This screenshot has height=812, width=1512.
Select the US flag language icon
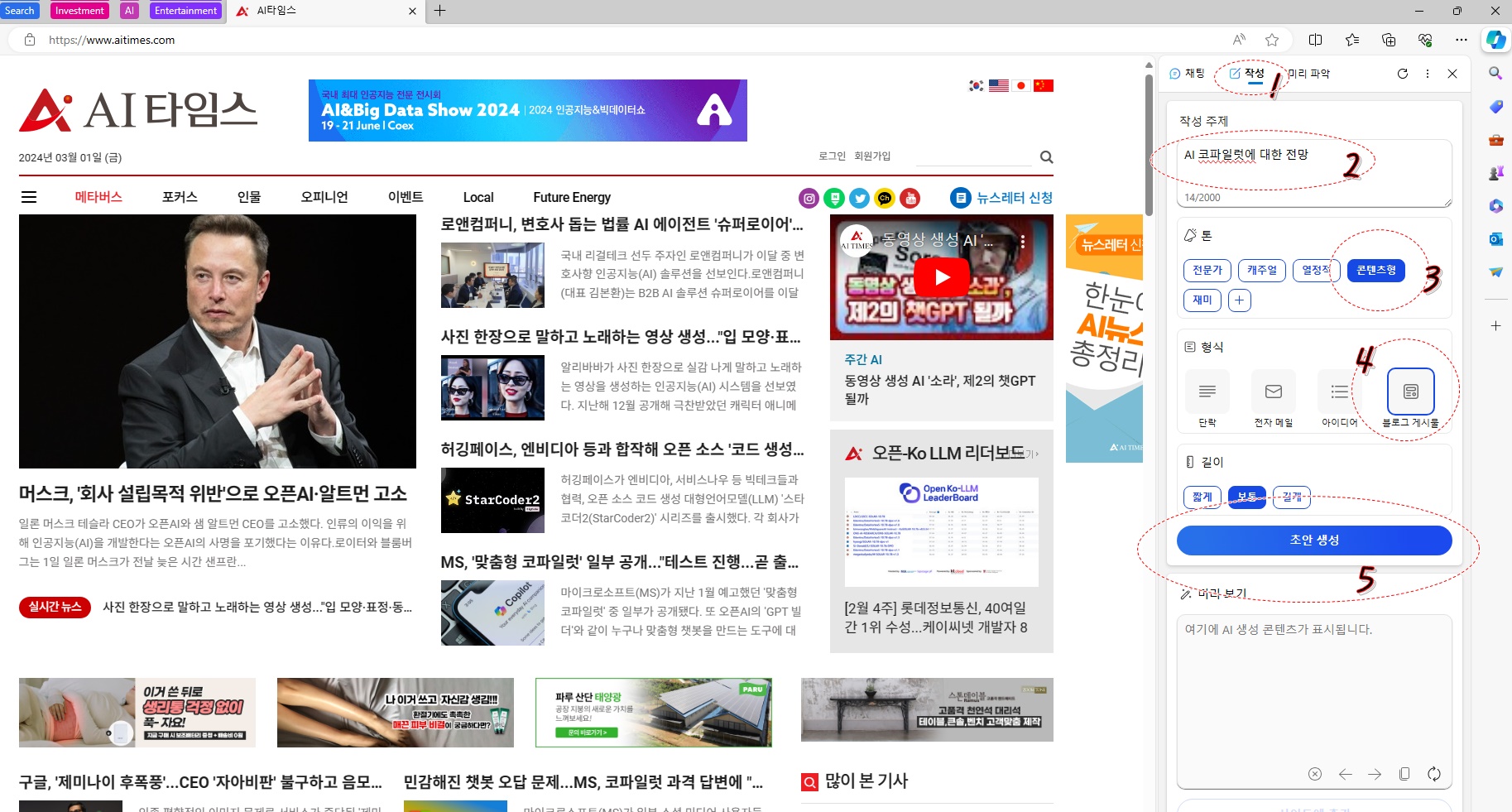999,85
